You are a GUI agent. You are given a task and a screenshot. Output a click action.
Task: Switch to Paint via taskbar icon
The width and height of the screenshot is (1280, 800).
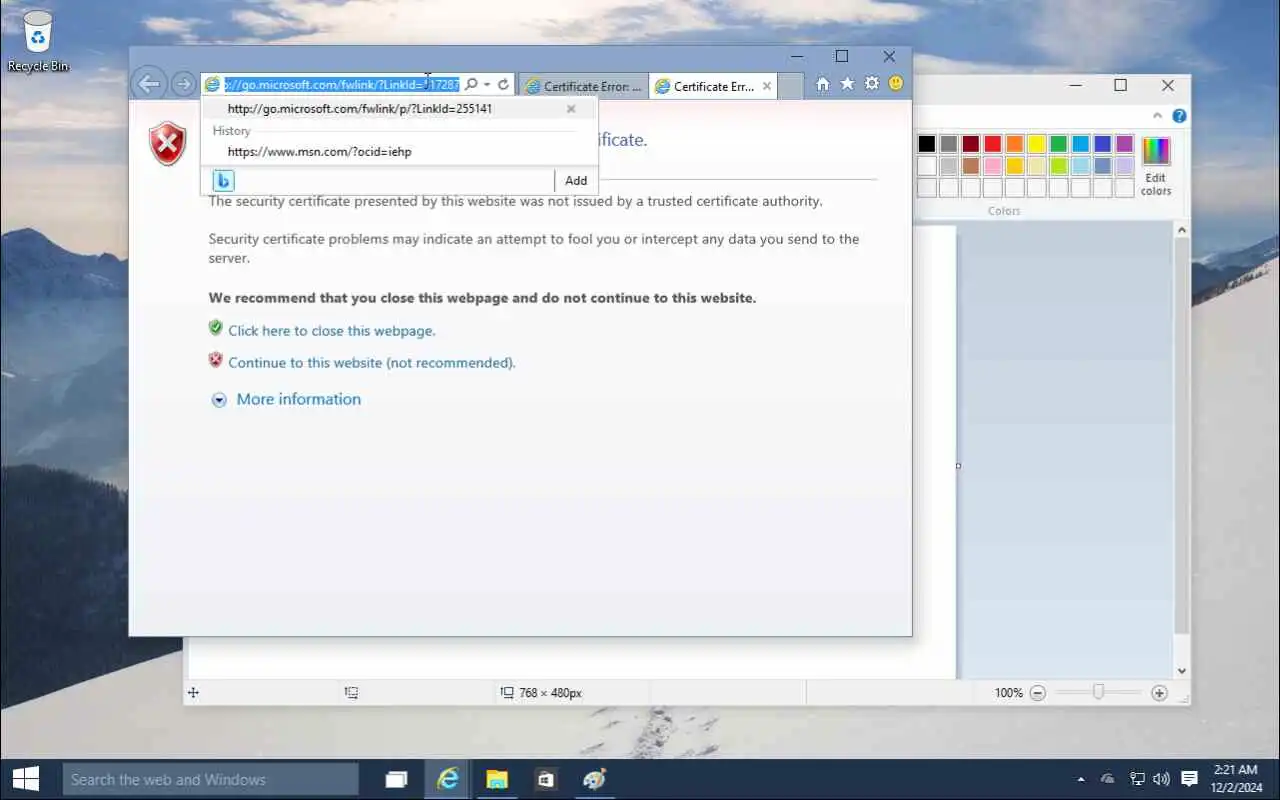click(594, 779)
